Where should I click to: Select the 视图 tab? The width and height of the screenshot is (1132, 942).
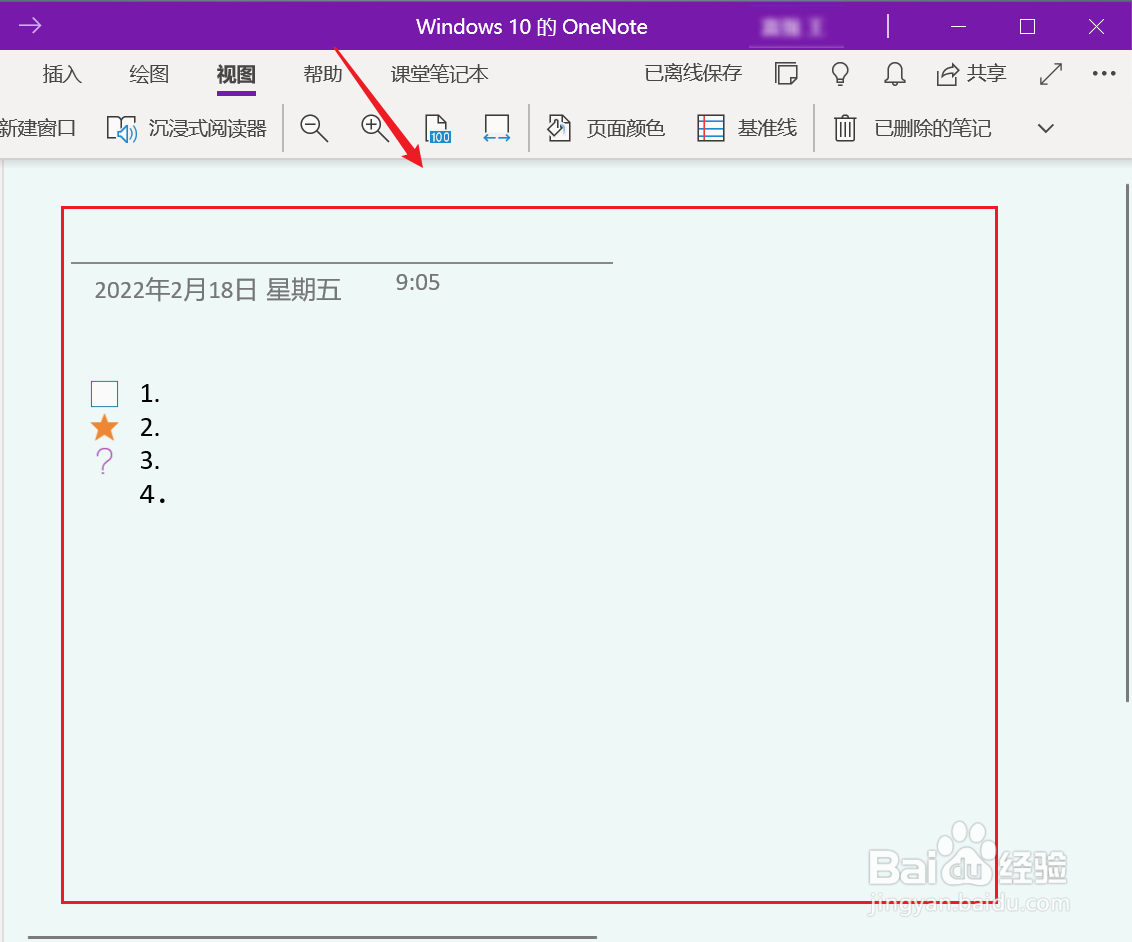[236, 74]
